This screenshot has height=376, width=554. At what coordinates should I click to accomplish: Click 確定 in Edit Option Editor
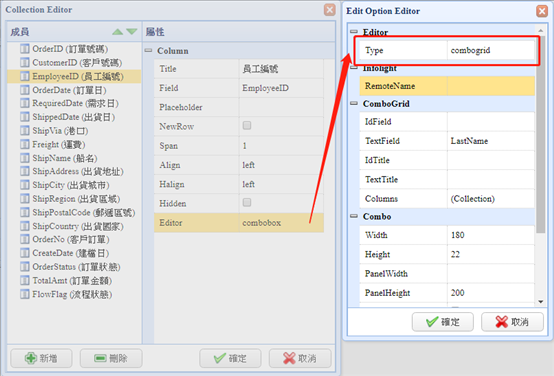pos(443,322)
